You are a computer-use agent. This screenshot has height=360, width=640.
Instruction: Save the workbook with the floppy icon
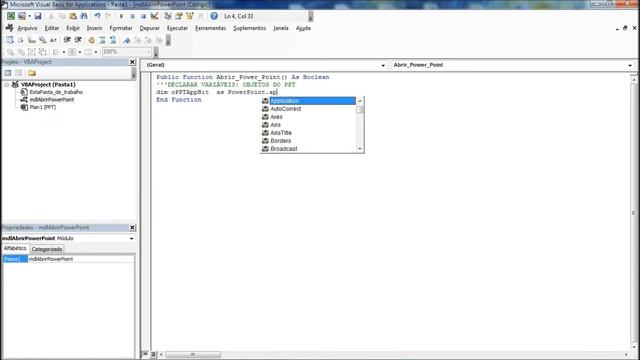[x=38, y=16]
